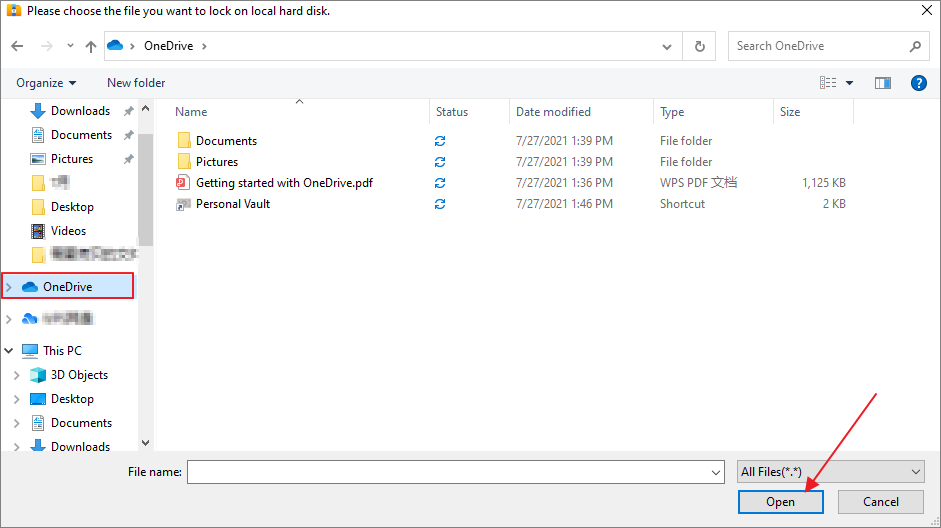Viewport: 941px width, 528px height.
Task: Select the Personal Vault shortcut
Action: tap(233, 204)
